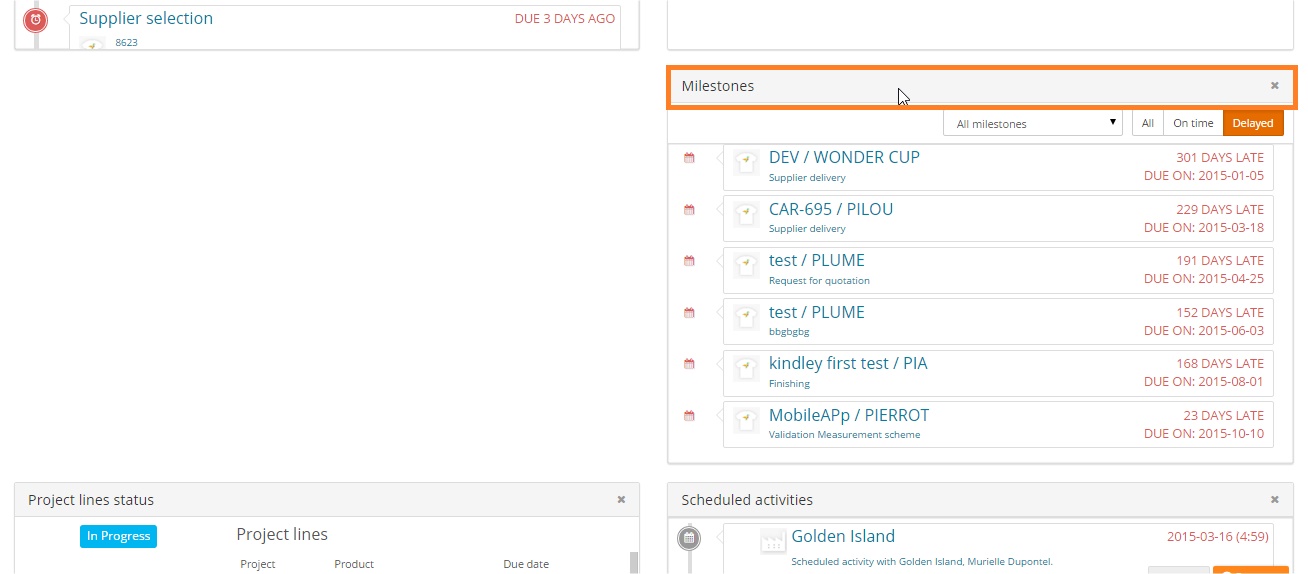The image size is (1308, 574).
Task: Close the Project lines status panel
Action: pos(621,500)
